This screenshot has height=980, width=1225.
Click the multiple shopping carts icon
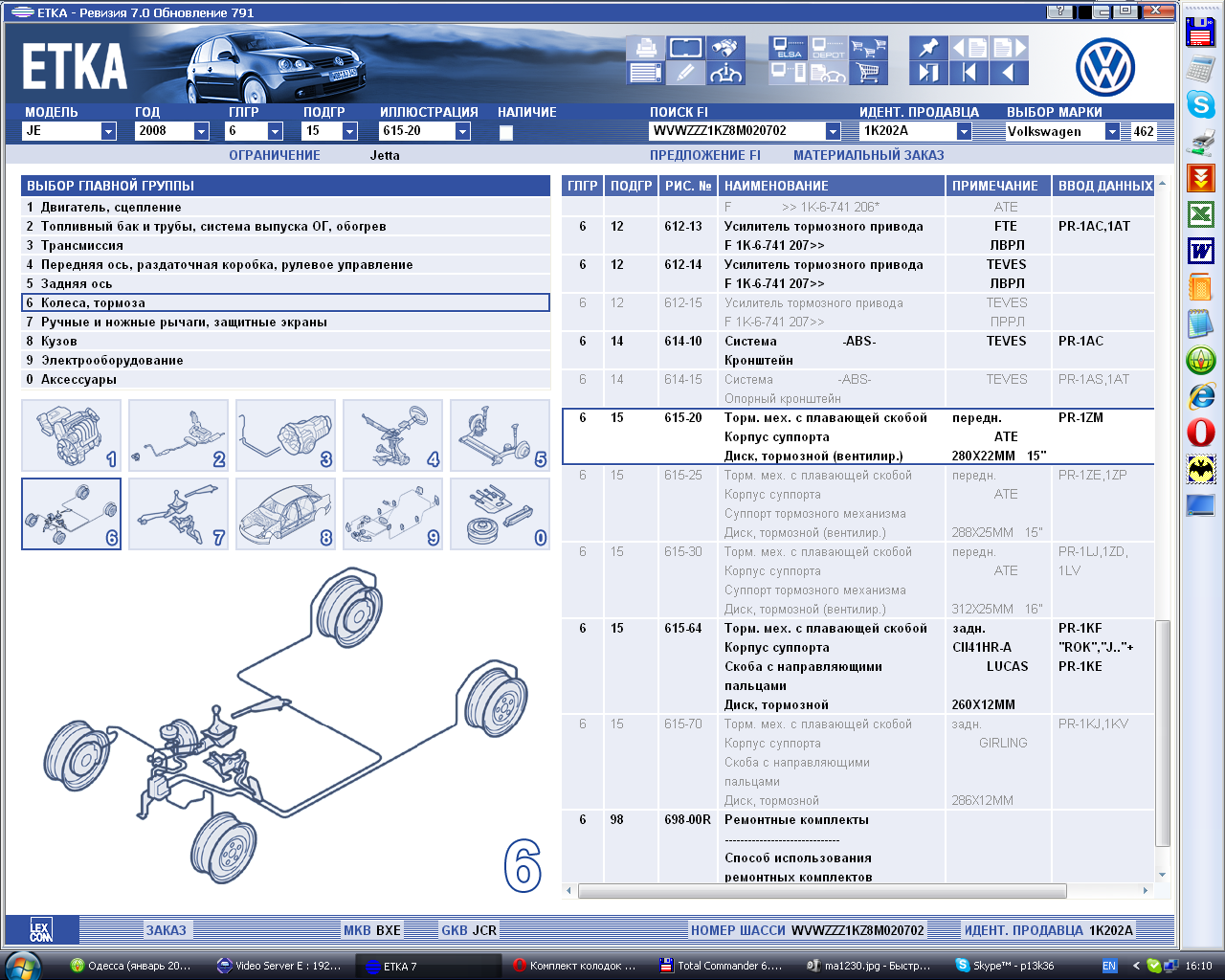pos(869,48)
